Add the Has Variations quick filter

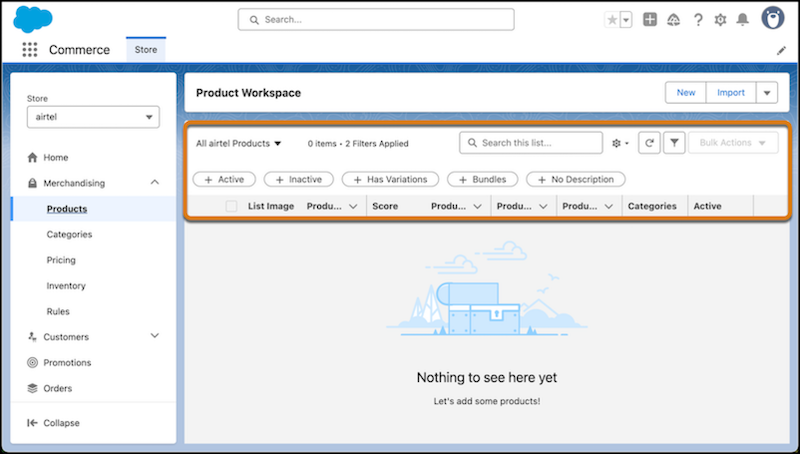390,180
